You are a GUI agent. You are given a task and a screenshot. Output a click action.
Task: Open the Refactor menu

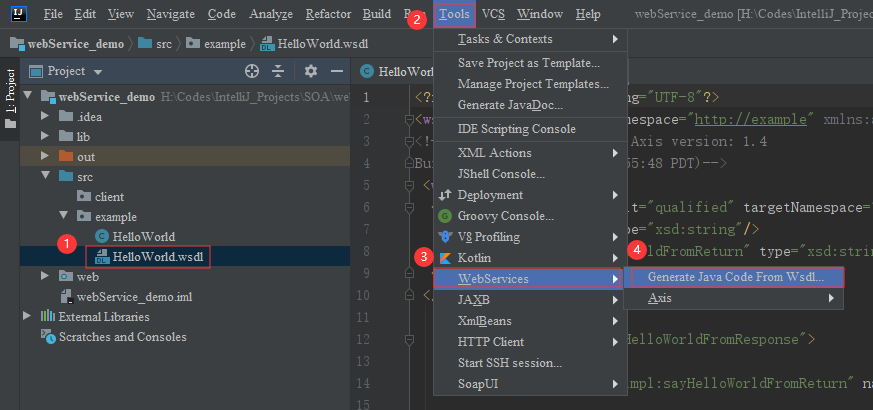[328, 14]
